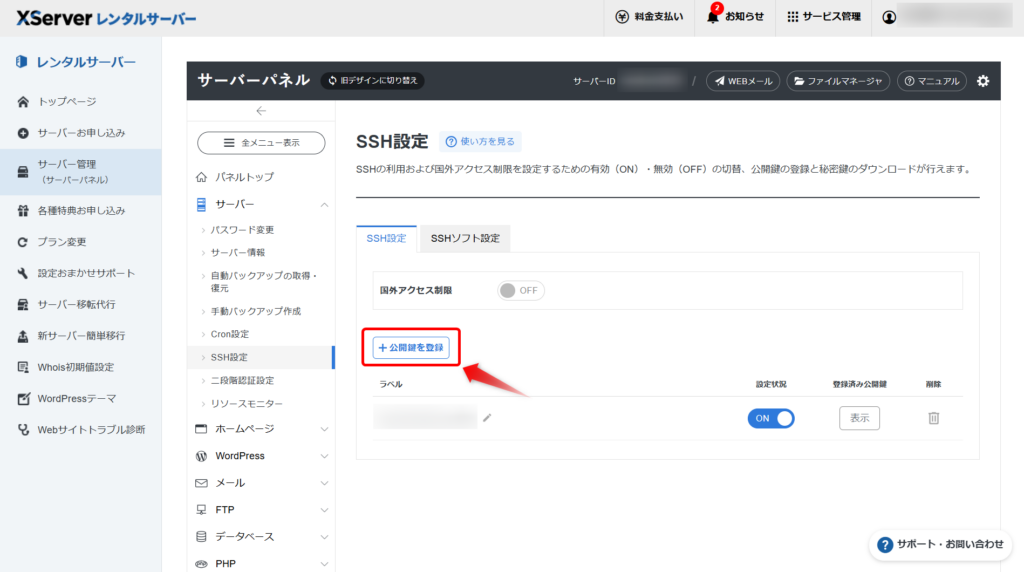Click the back arrow to collapse panel menu
Screen dimensions: 1024x572
click(261, 111)
